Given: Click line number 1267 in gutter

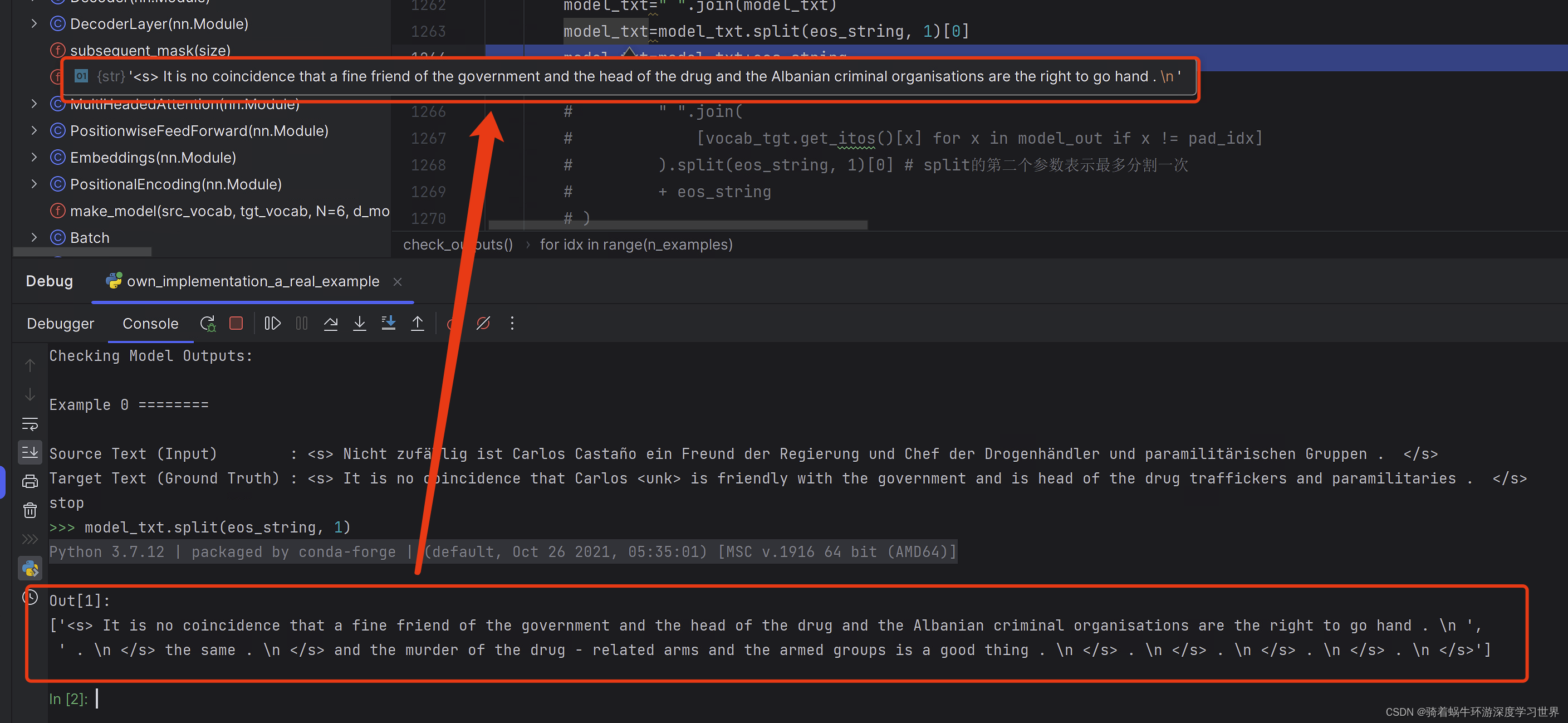Looking at the screenshot, I should pyautogui.click(x=428, y=138).
